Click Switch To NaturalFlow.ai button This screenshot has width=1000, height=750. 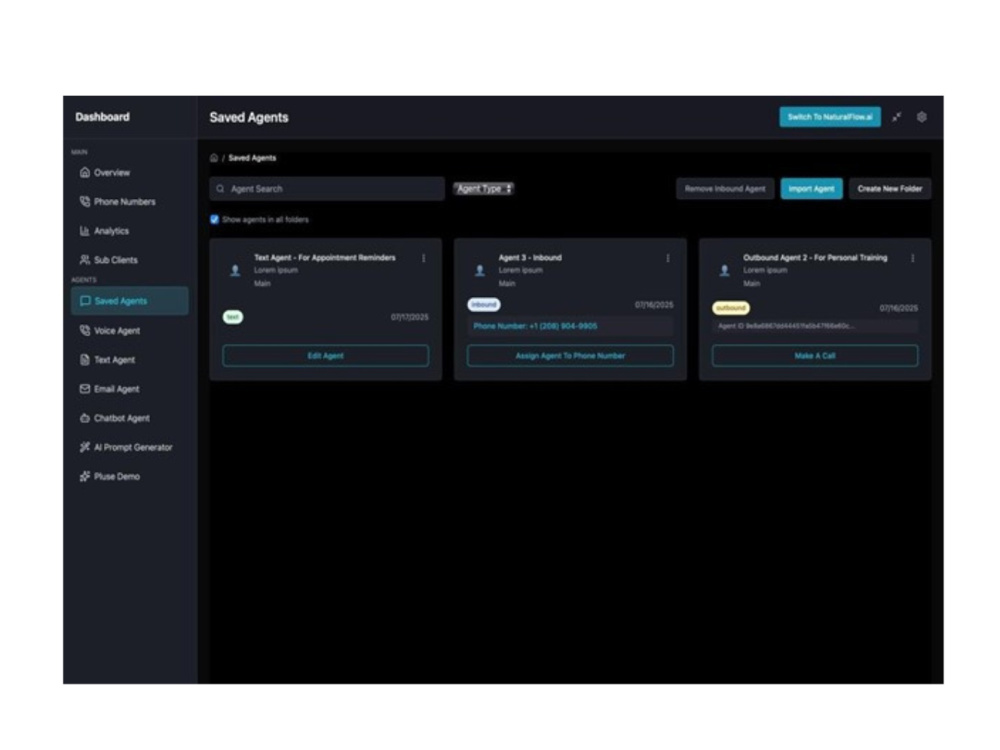point(830,117)
